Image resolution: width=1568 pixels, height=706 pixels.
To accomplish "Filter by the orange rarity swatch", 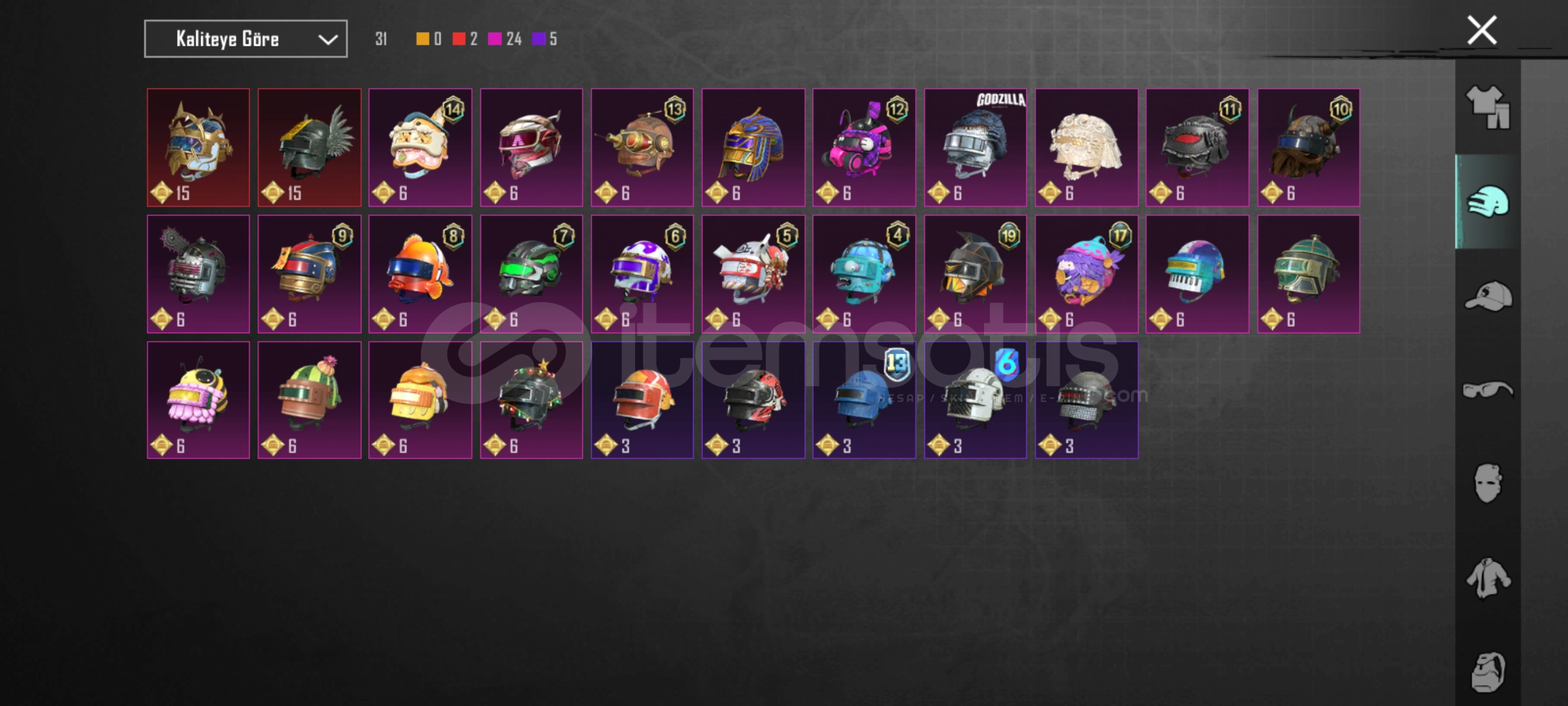I will [x=423, y=39].
